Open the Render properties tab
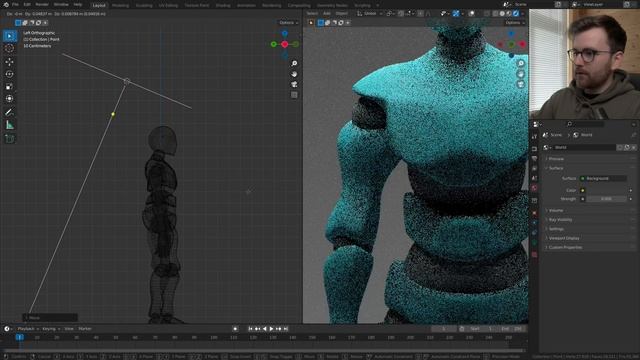 tap(534, 149)
